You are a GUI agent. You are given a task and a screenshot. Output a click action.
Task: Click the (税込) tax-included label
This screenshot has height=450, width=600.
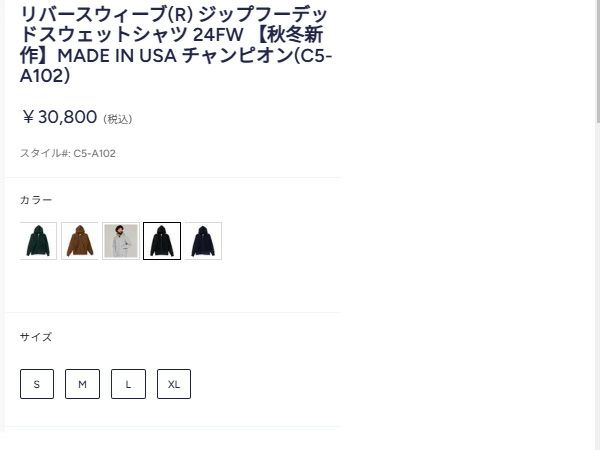(118, 119)
